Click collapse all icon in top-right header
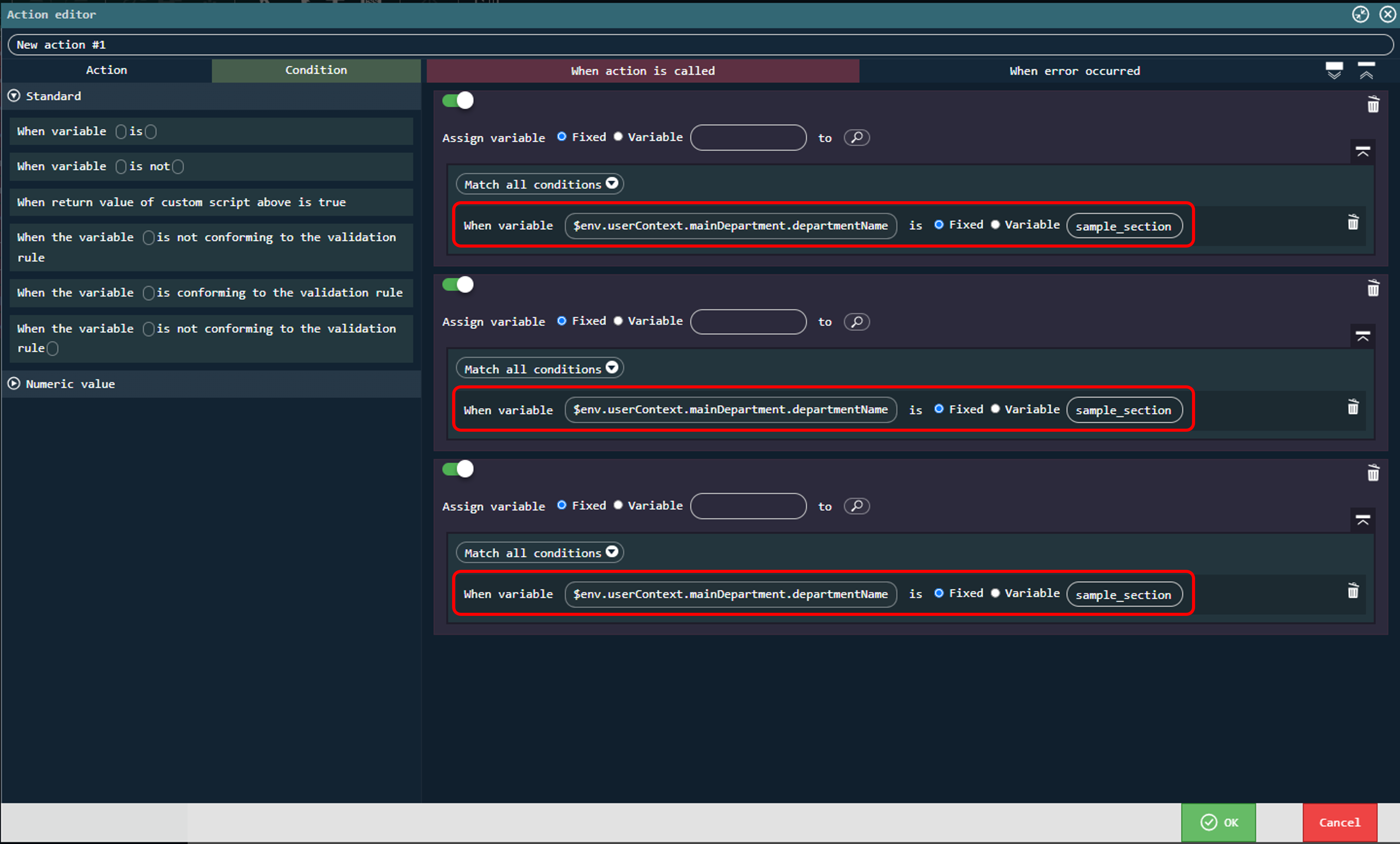This screenshot has width=1400, height=844. (x=1366, y=71)
